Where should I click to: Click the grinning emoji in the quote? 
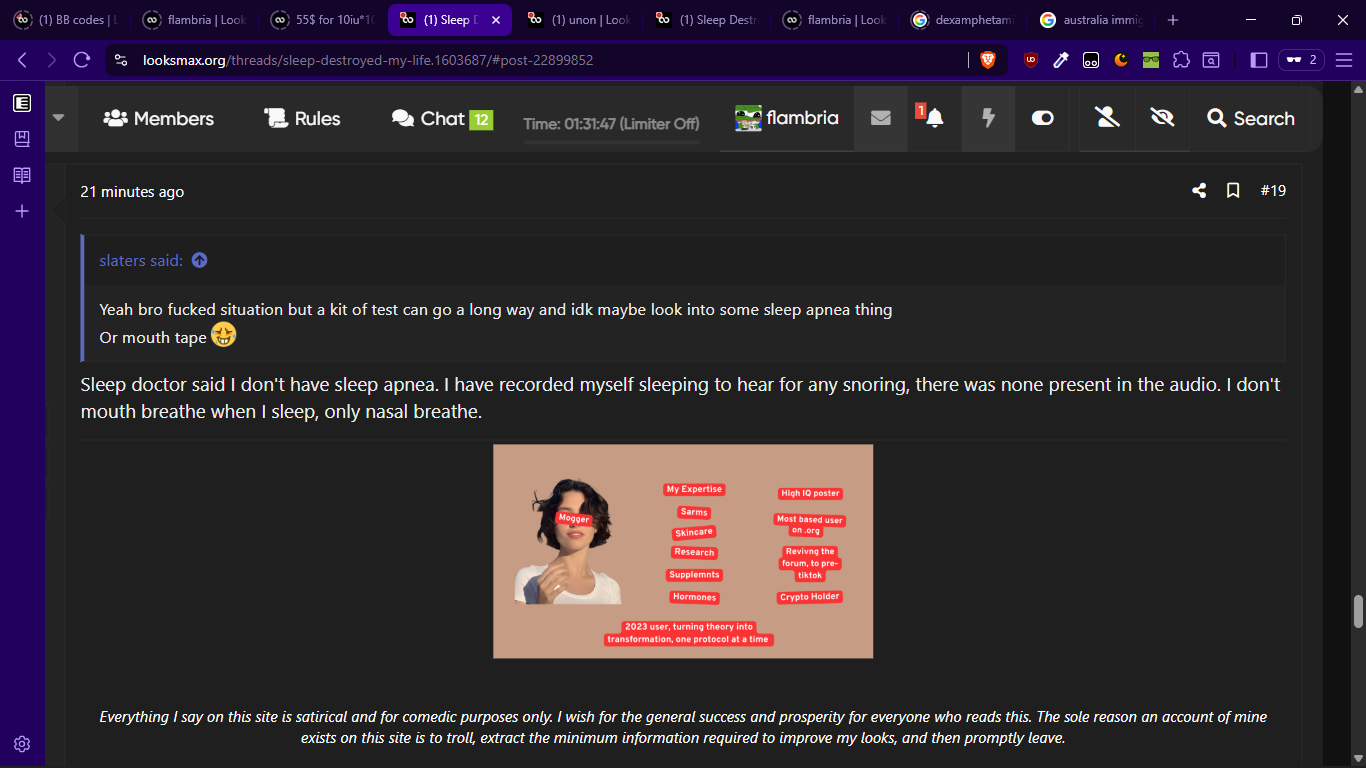click(223, 335)
